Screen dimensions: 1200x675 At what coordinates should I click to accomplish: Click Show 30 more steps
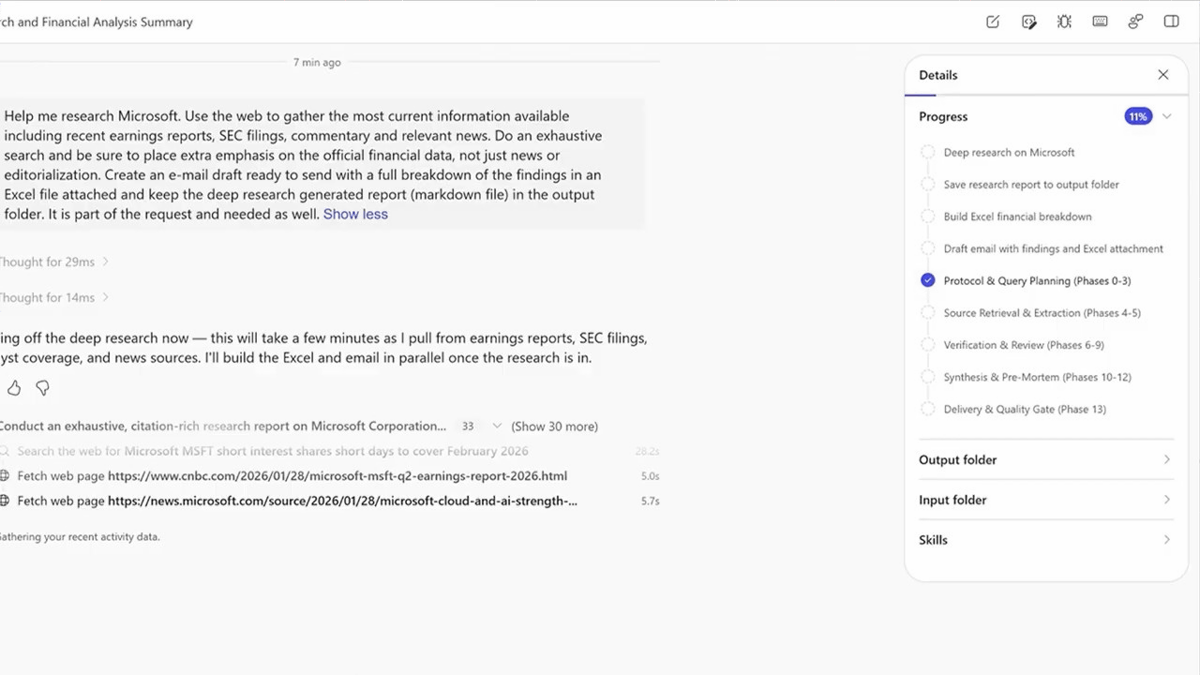click(x=554, y=427)
